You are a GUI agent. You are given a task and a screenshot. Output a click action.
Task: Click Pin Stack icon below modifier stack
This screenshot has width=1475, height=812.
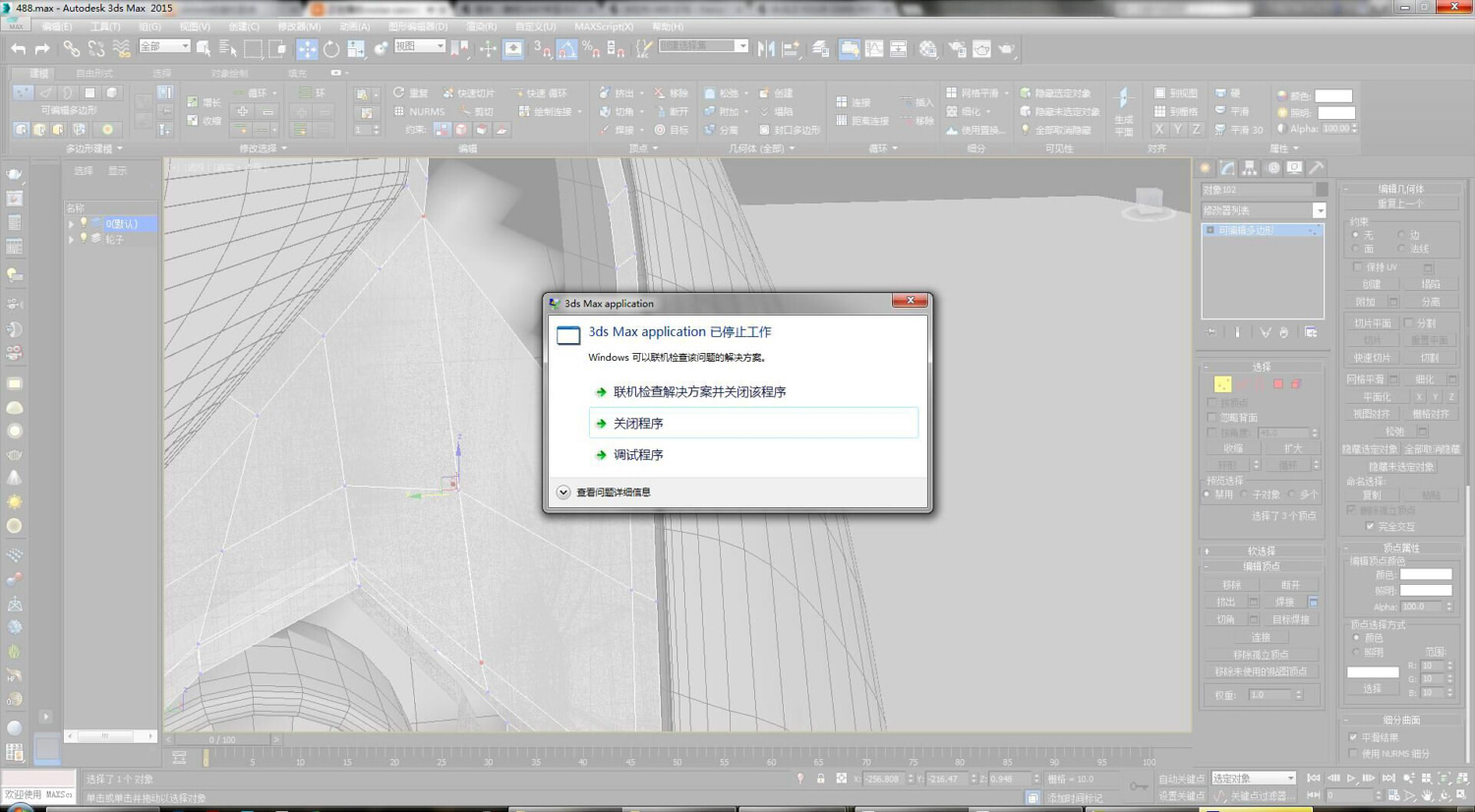coord(1211,332)
